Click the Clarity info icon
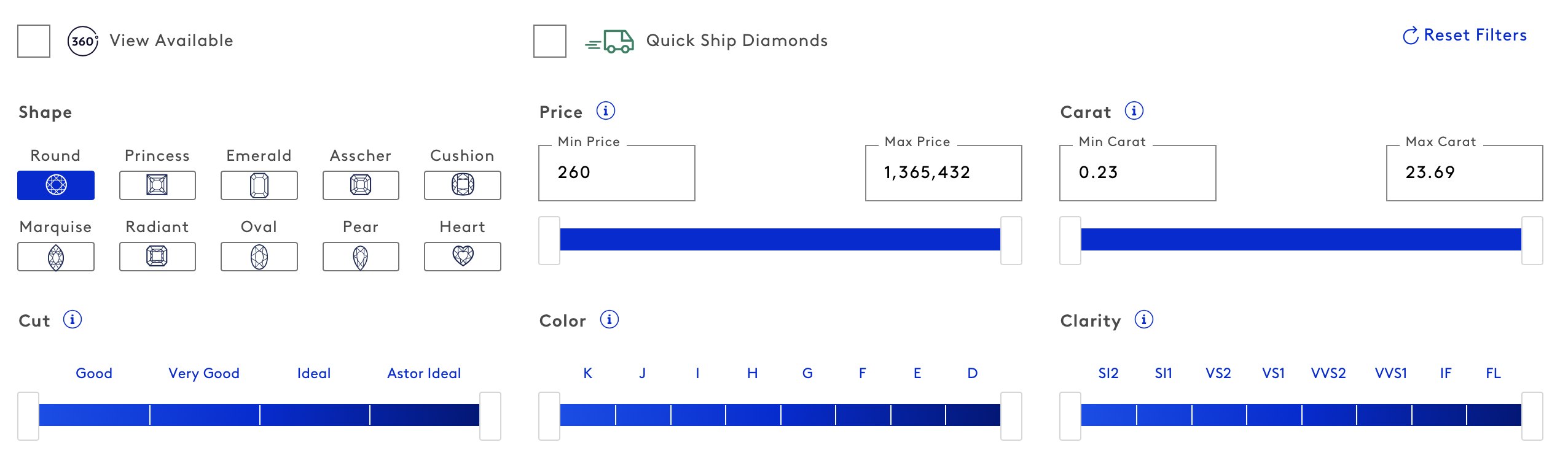 coord(1143,320)
